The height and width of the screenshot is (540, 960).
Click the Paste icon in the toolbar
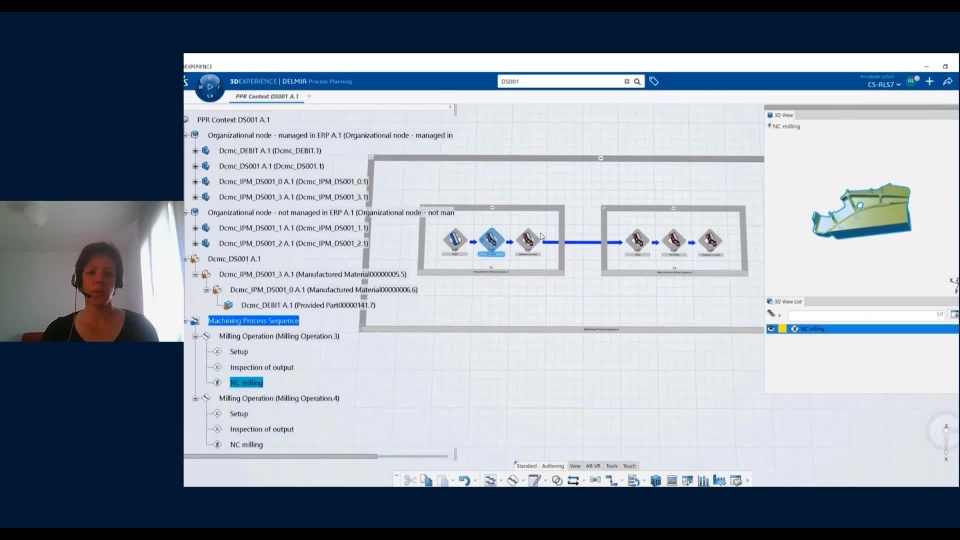pyautogui.click(x=443, y=481)
